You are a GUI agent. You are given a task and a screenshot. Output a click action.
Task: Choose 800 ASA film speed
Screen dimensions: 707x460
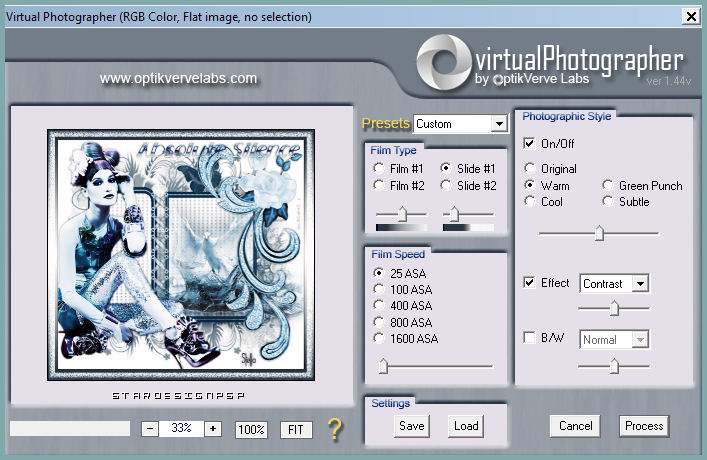pos(379,322)
